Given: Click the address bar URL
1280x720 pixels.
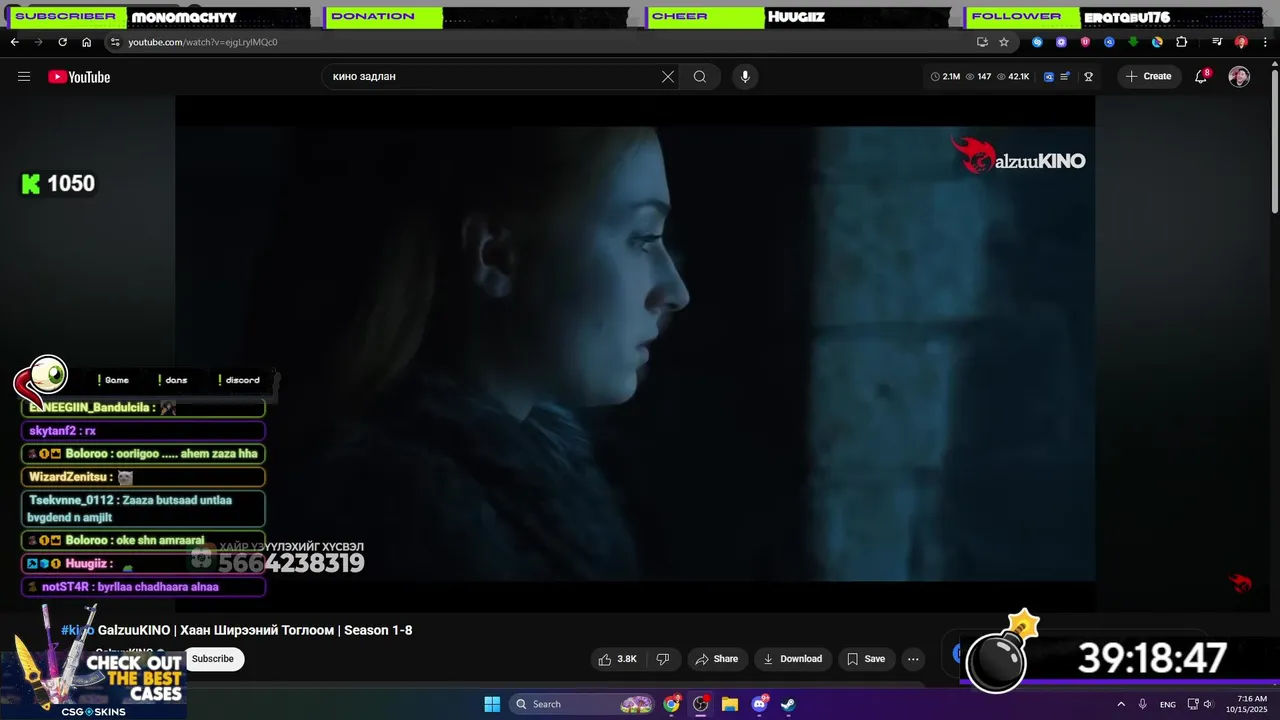Looking at the screenshot, I should (203, 42).
